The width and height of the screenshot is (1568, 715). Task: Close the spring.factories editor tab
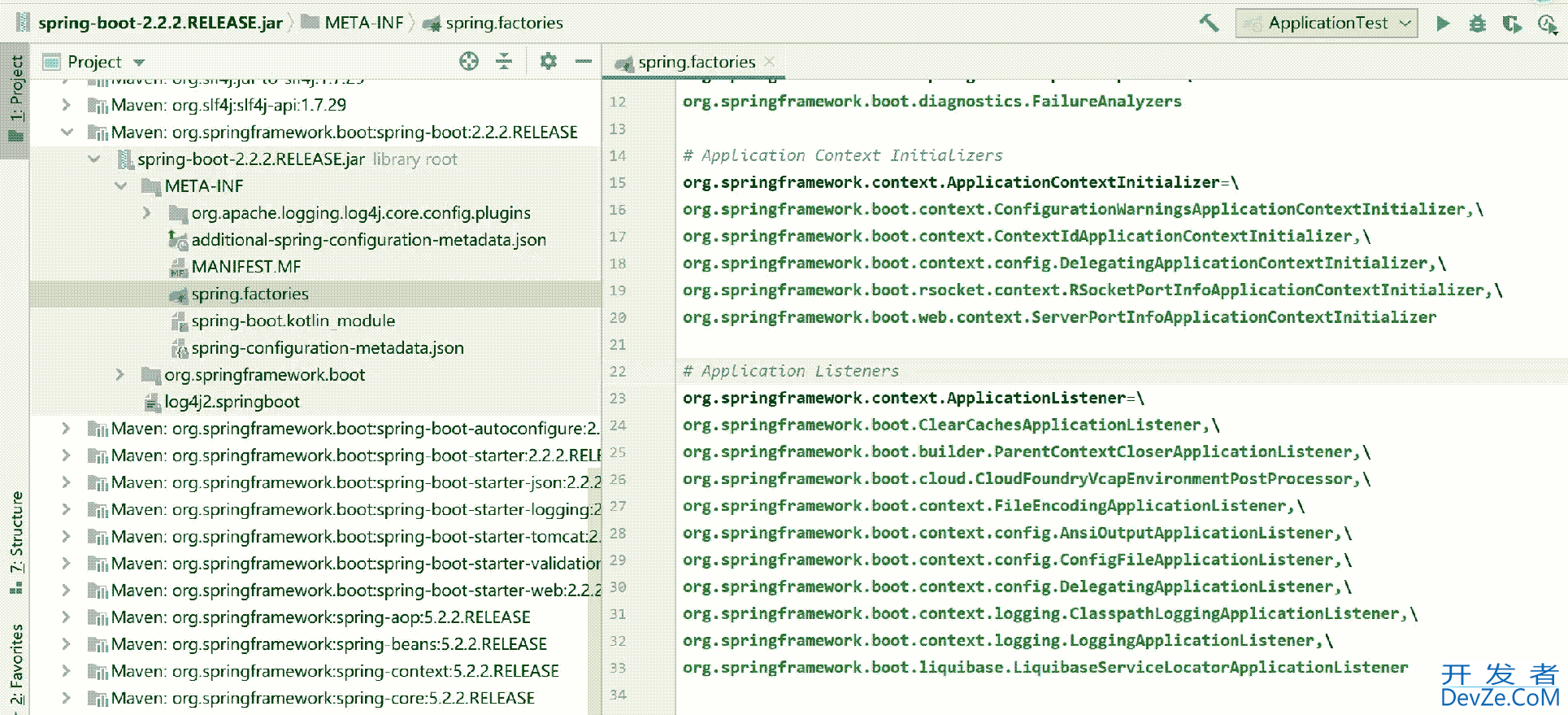(x=770, y=61)
